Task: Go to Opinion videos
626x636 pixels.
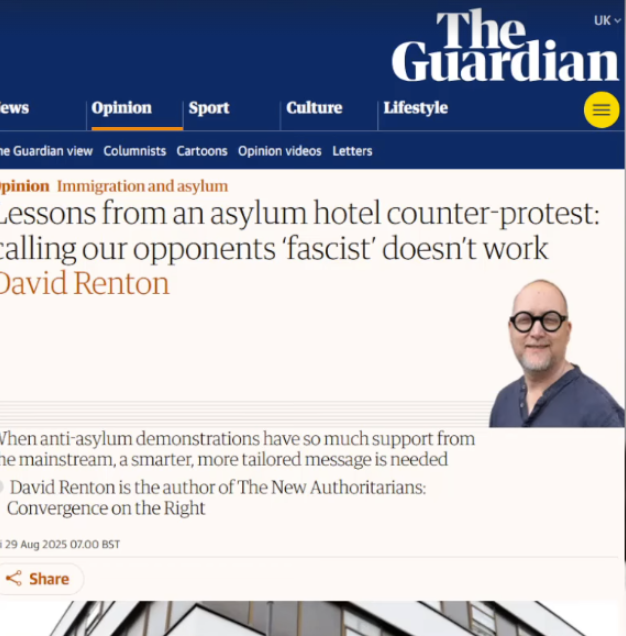Action: (x=280, y=151)
